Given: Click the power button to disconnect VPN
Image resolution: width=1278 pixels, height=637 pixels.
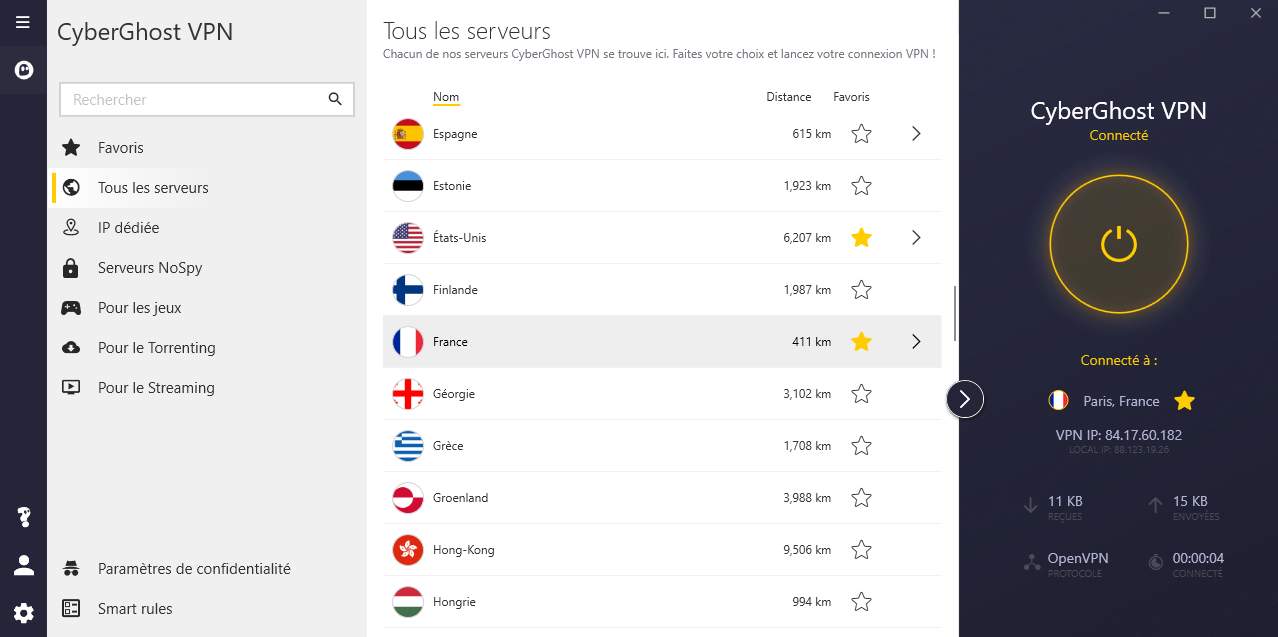Looking at the screenshot, I should tap(1118, 244).
